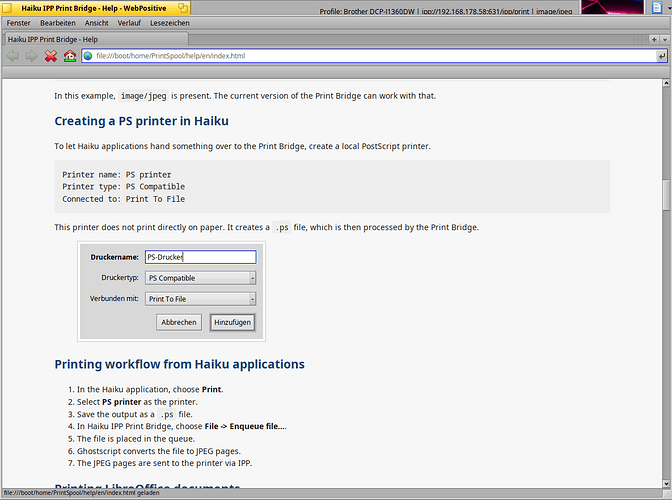672x500 pixels.
Task: Click the window zoom icon in title tab
Action: click(183, 8)
